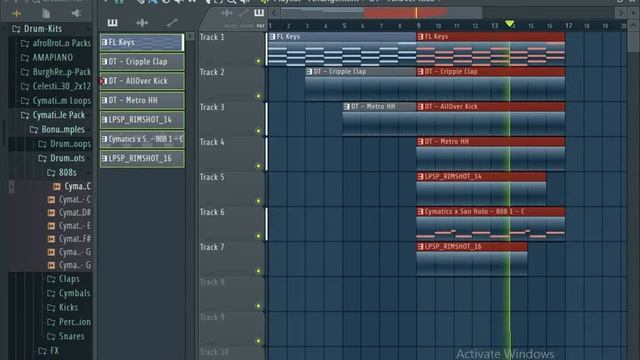
Task: Select pattern clip mode above the ruler
Action: pos(259,13)
